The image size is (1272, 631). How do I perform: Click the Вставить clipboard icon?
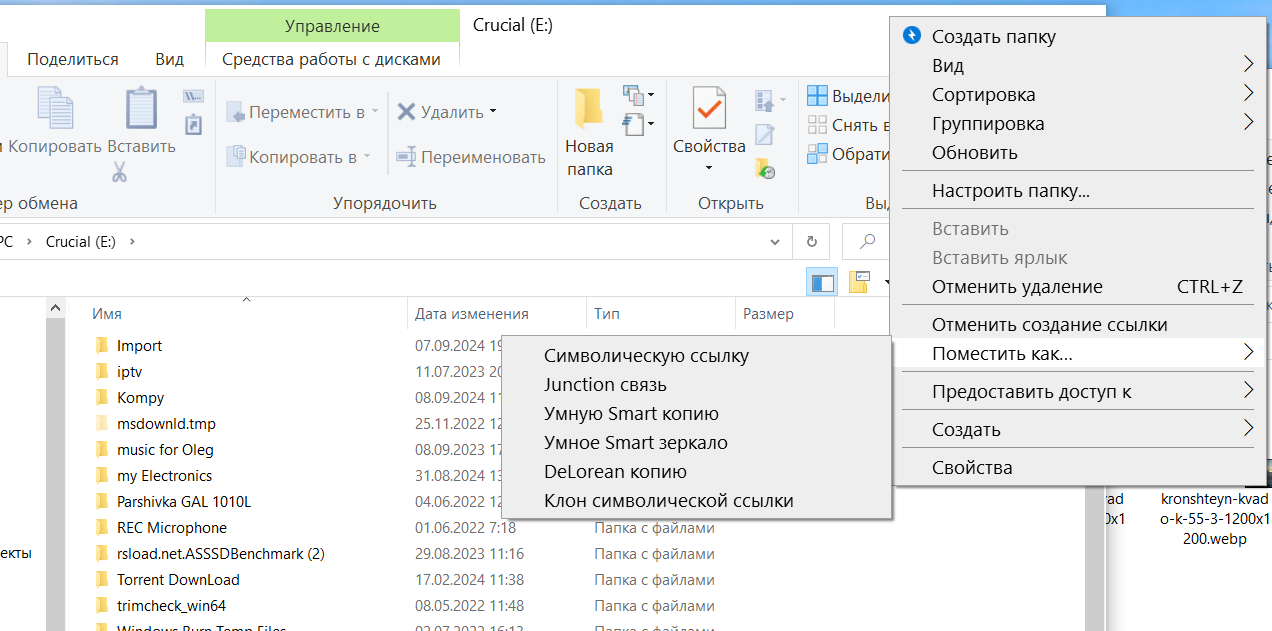click(141, 108)
